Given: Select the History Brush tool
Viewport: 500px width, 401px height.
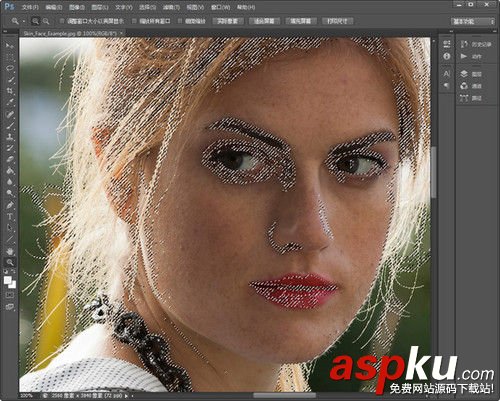Looking at the screenshot, I should click(10, 148).
